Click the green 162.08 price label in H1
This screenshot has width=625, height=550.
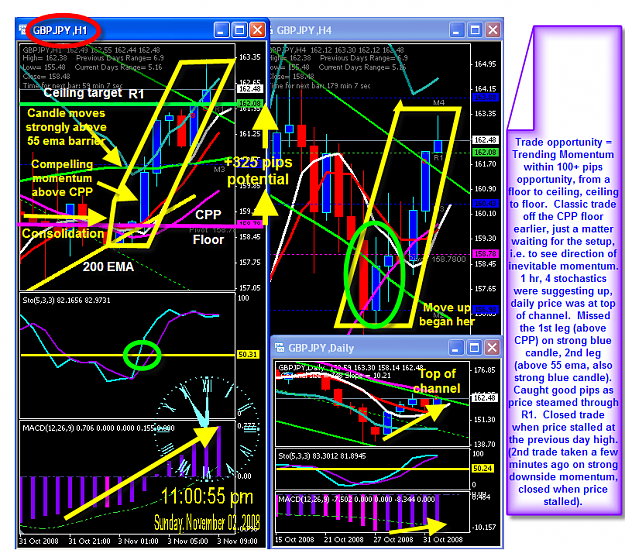click(250, 103)
